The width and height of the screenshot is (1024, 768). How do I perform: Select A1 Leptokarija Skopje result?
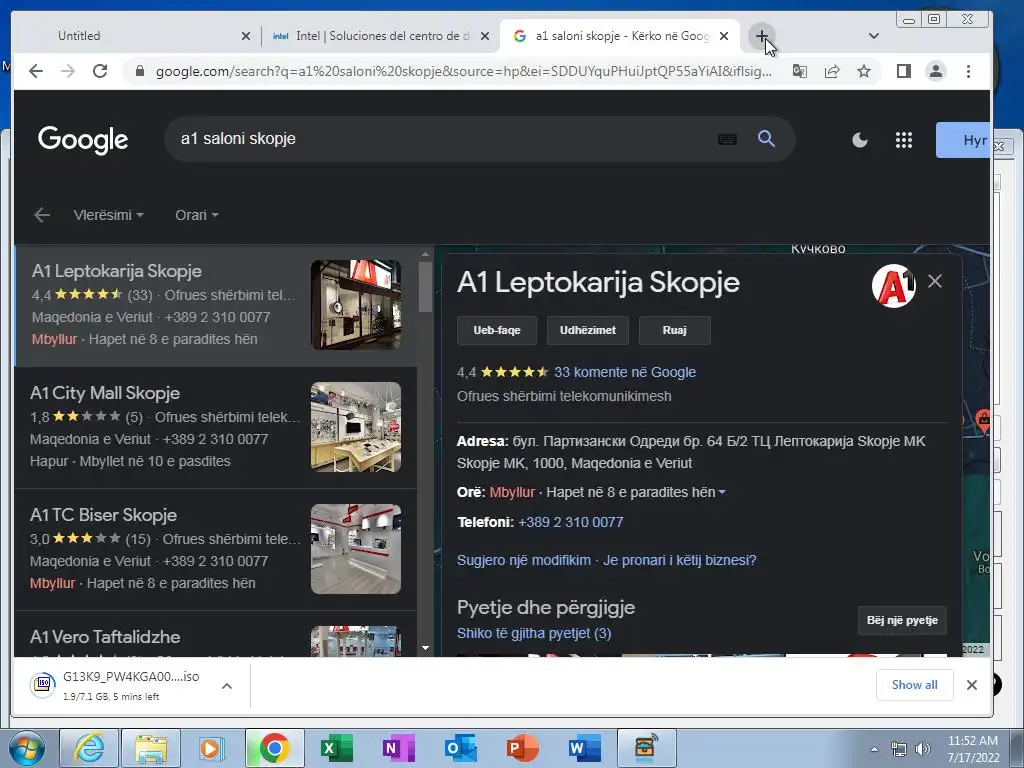[216, 305]
